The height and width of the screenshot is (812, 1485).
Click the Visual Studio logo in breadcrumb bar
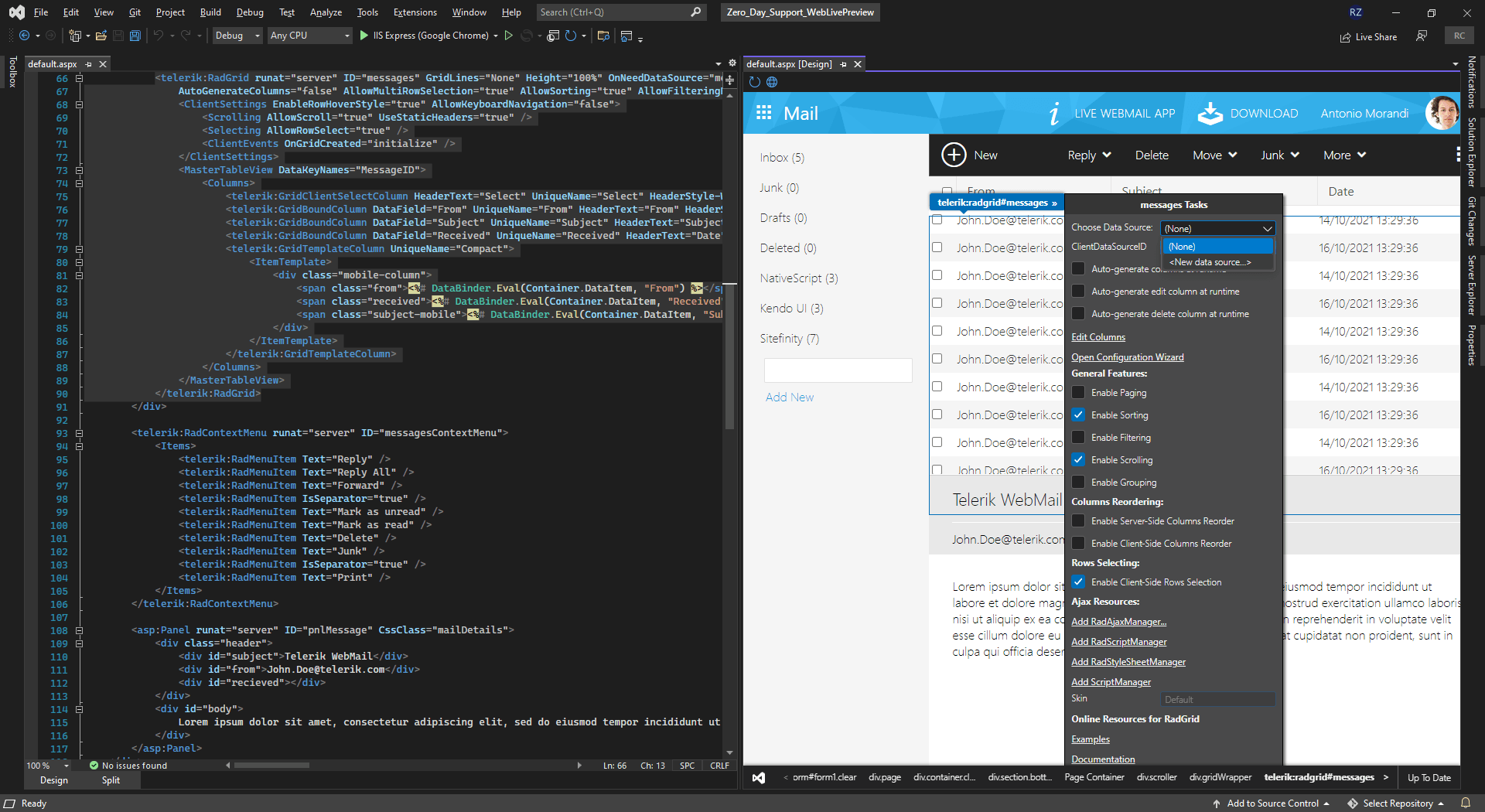(x=759, y=778)
